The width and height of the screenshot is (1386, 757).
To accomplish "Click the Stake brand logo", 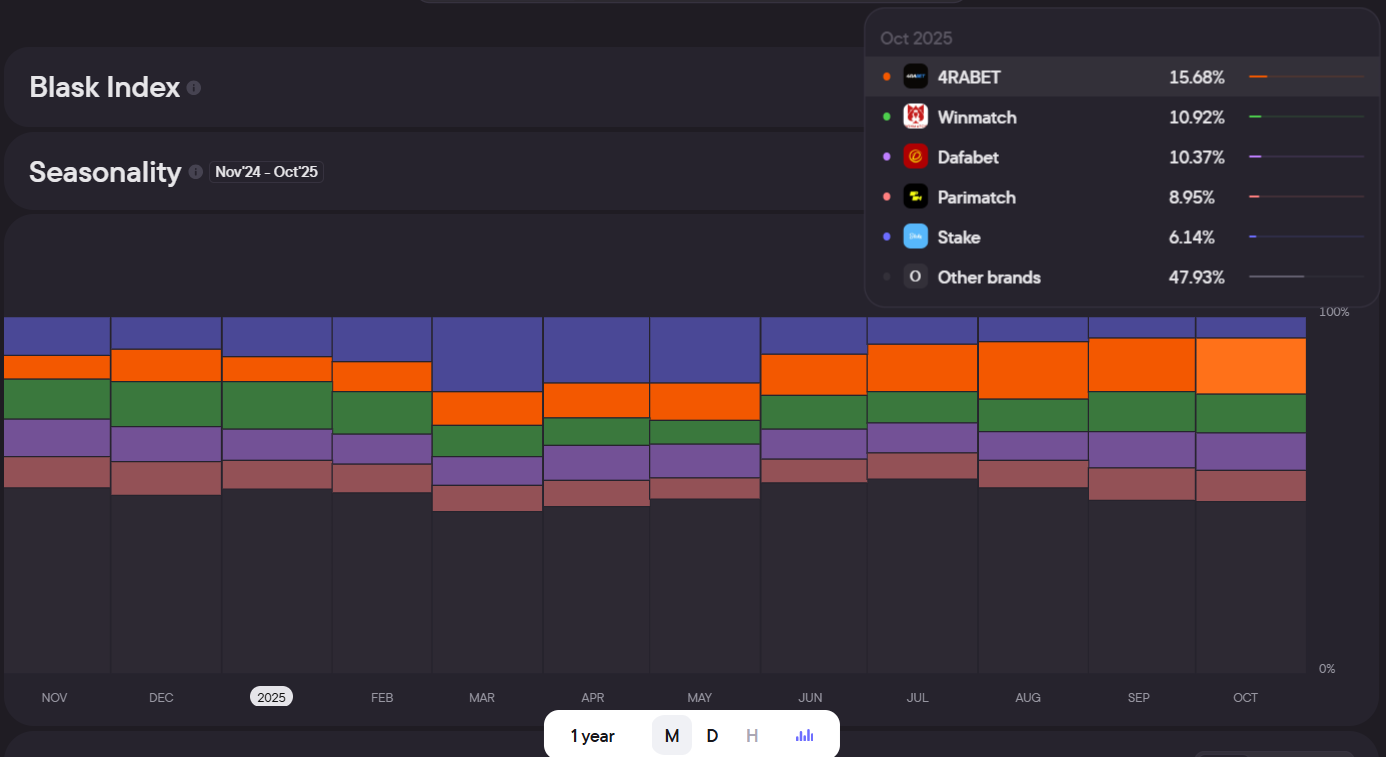I will click(x=915, y=237).
